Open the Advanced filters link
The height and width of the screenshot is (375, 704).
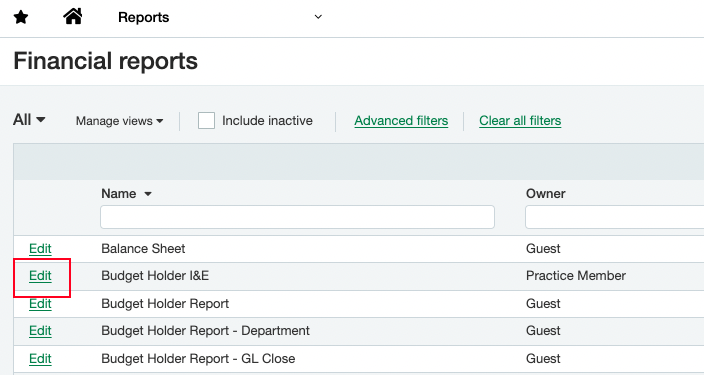pyautogui.click(x=401, y=121)
